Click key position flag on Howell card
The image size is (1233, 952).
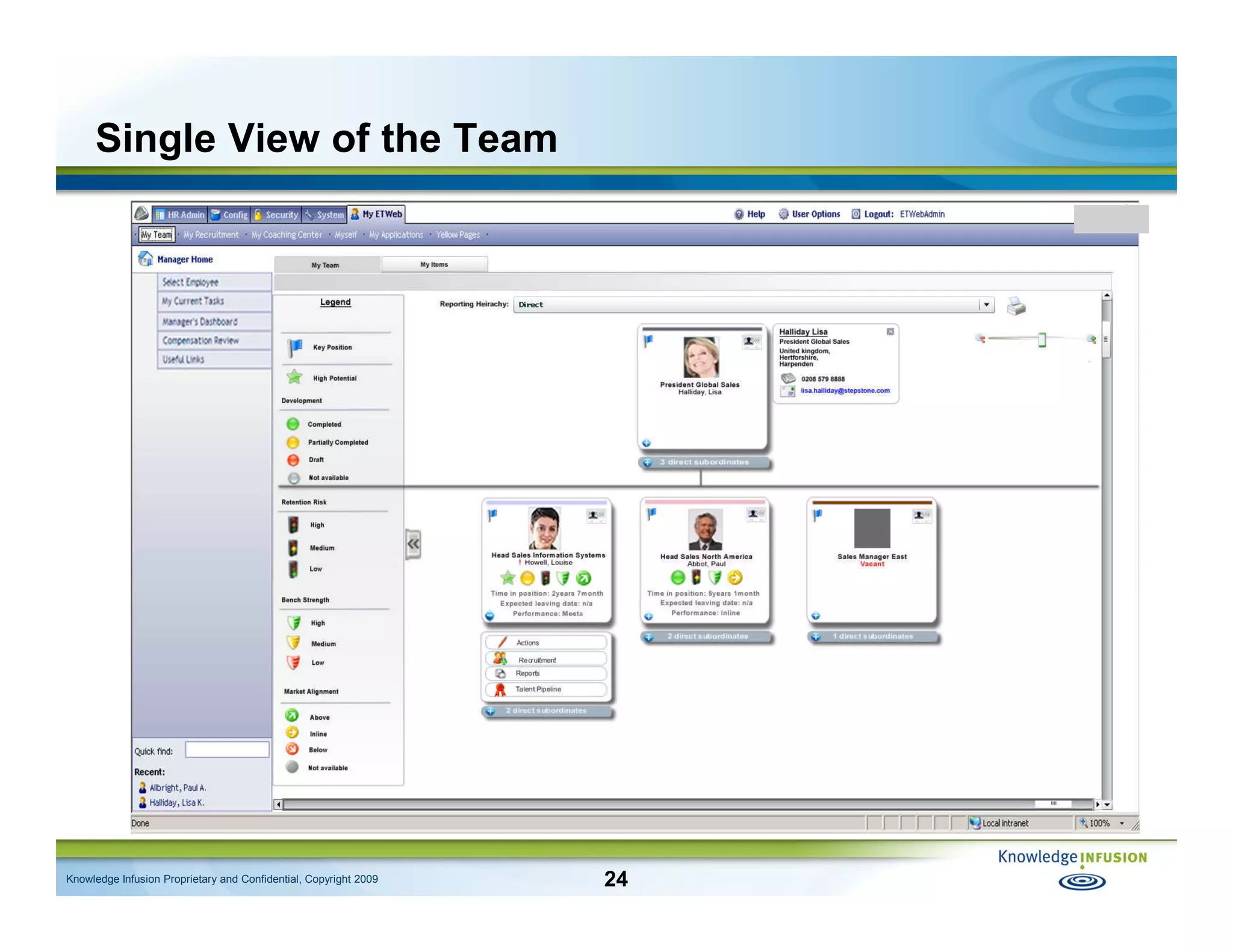tap(492, 515)
